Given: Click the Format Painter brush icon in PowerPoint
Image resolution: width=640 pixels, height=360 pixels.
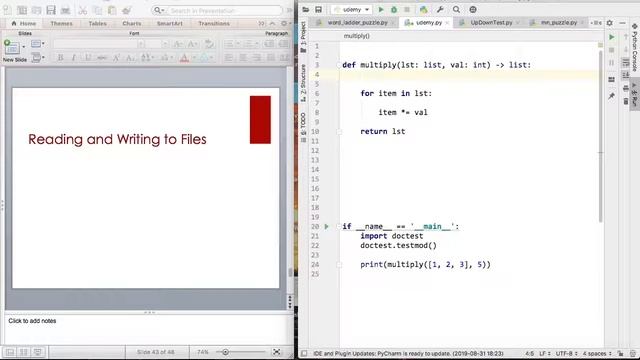Looking at the screenshot, I should click(x=127, y=10).
